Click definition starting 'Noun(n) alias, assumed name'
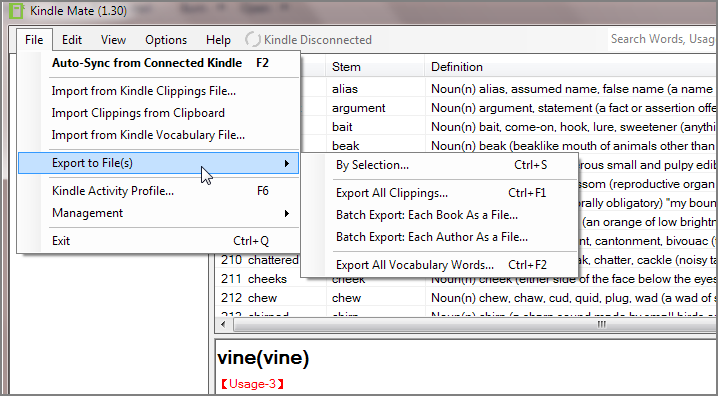718x396 pixels. [571, 89]
